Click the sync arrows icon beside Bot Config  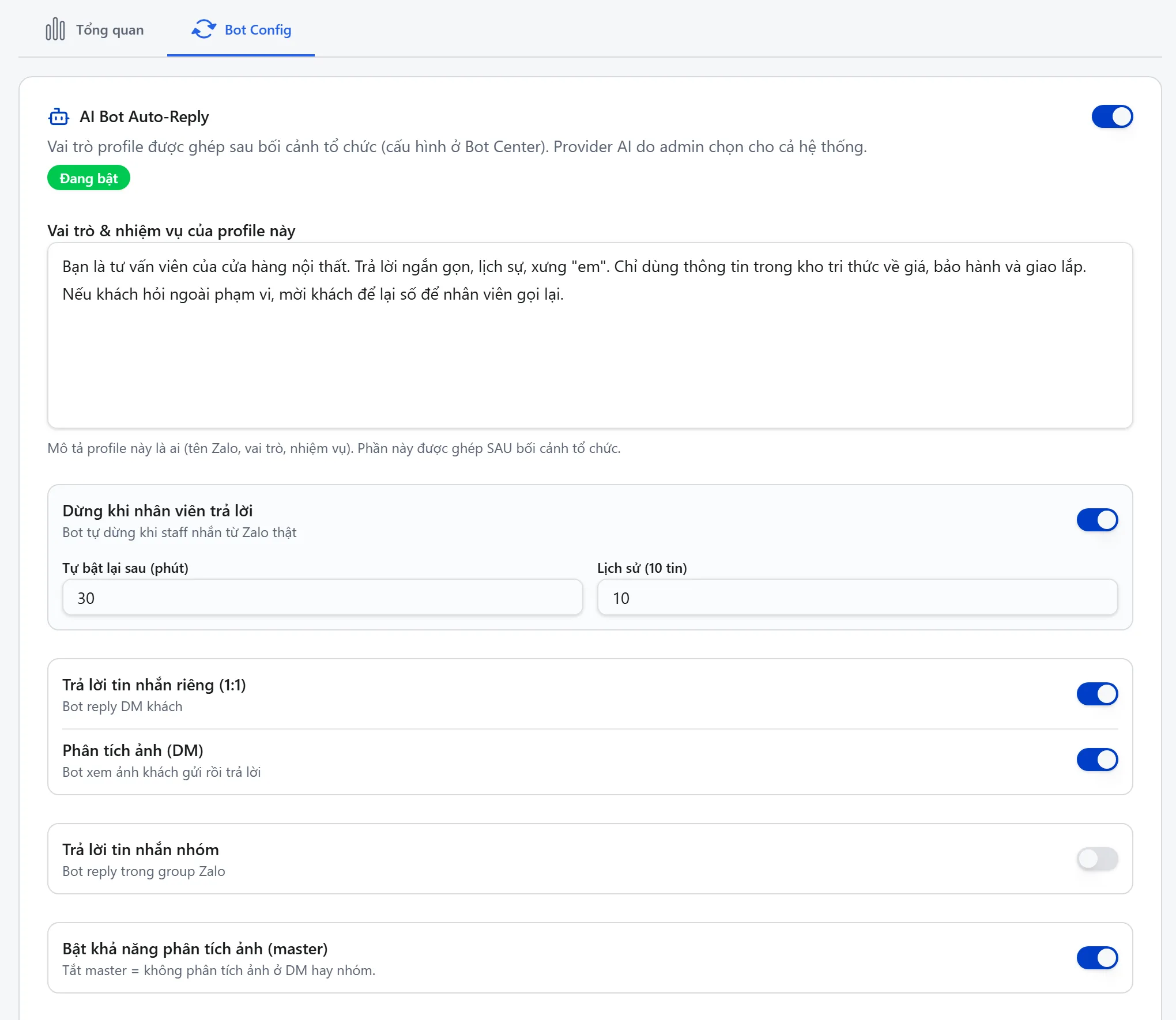(x=203, y=29)
